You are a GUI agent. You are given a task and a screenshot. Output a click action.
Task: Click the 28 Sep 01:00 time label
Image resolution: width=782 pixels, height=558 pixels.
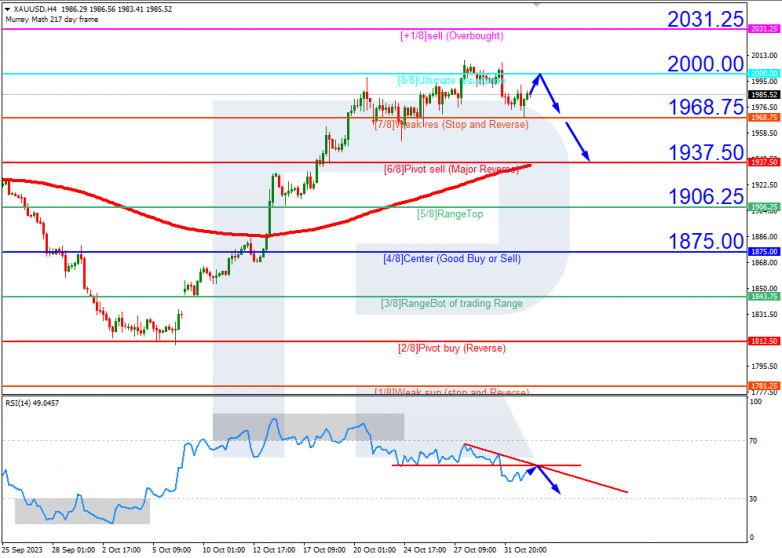pos(73,550)
